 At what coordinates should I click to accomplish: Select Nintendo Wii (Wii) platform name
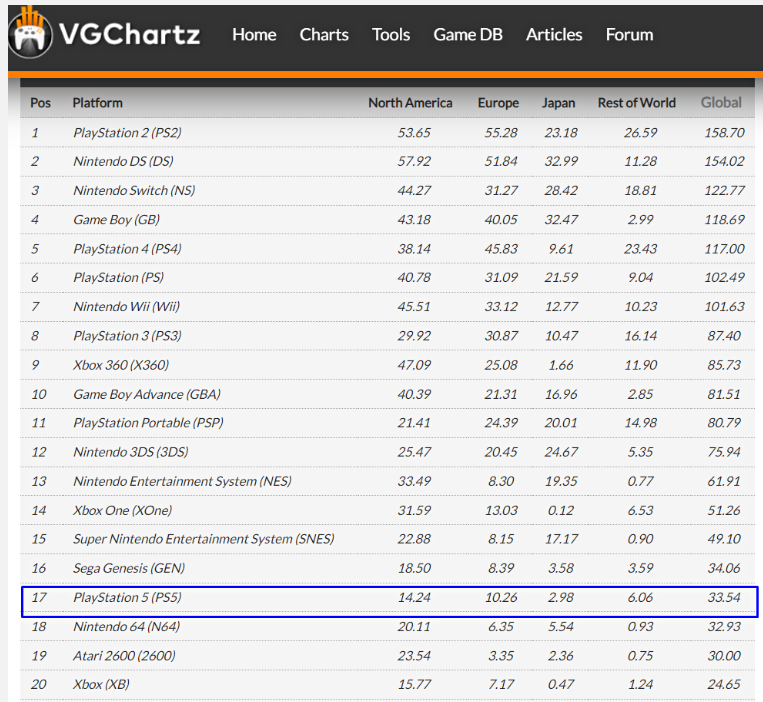(x=127, y=306)
